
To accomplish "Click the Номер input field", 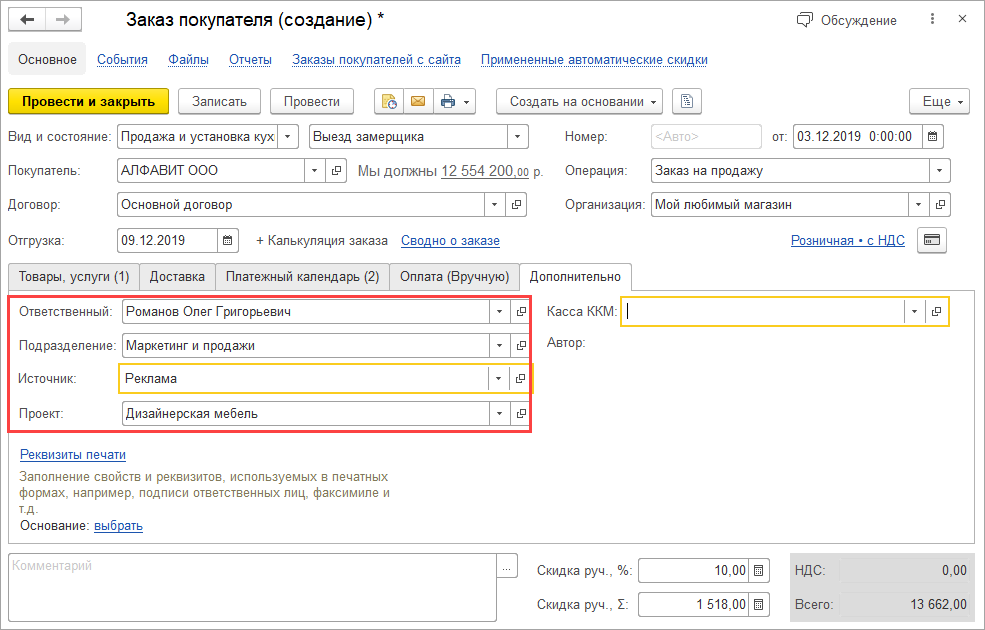I will (706, 136).
